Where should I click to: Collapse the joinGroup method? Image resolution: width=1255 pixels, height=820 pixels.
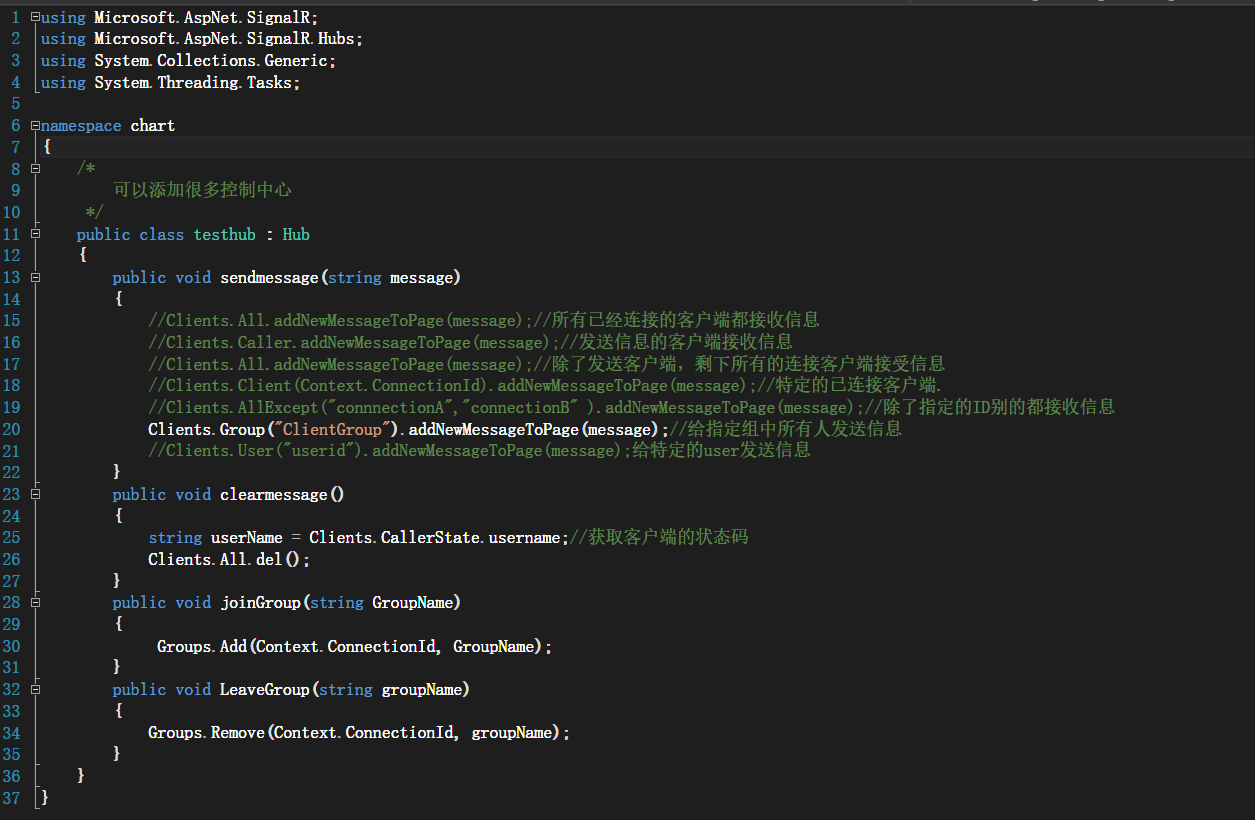pyautogui.click(x=36, y=602)
